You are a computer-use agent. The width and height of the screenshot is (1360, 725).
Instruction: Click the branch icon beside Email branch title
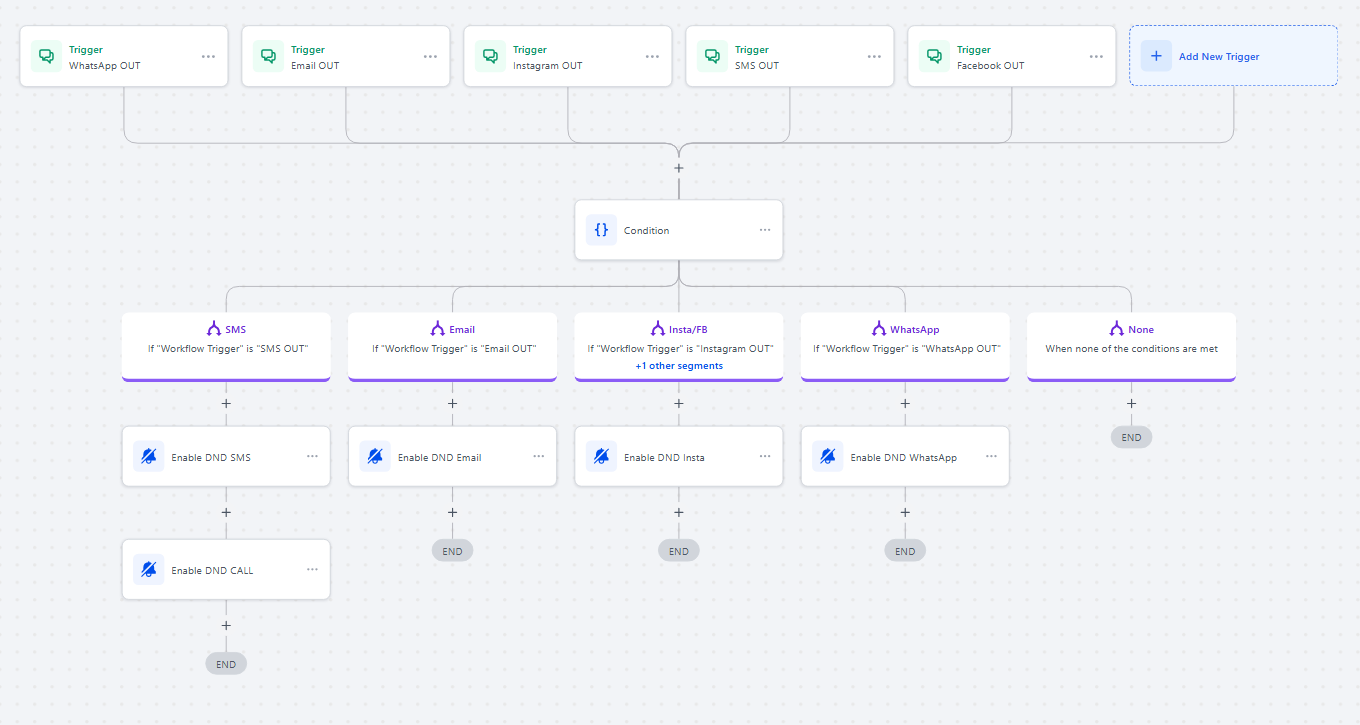(437, 329)
